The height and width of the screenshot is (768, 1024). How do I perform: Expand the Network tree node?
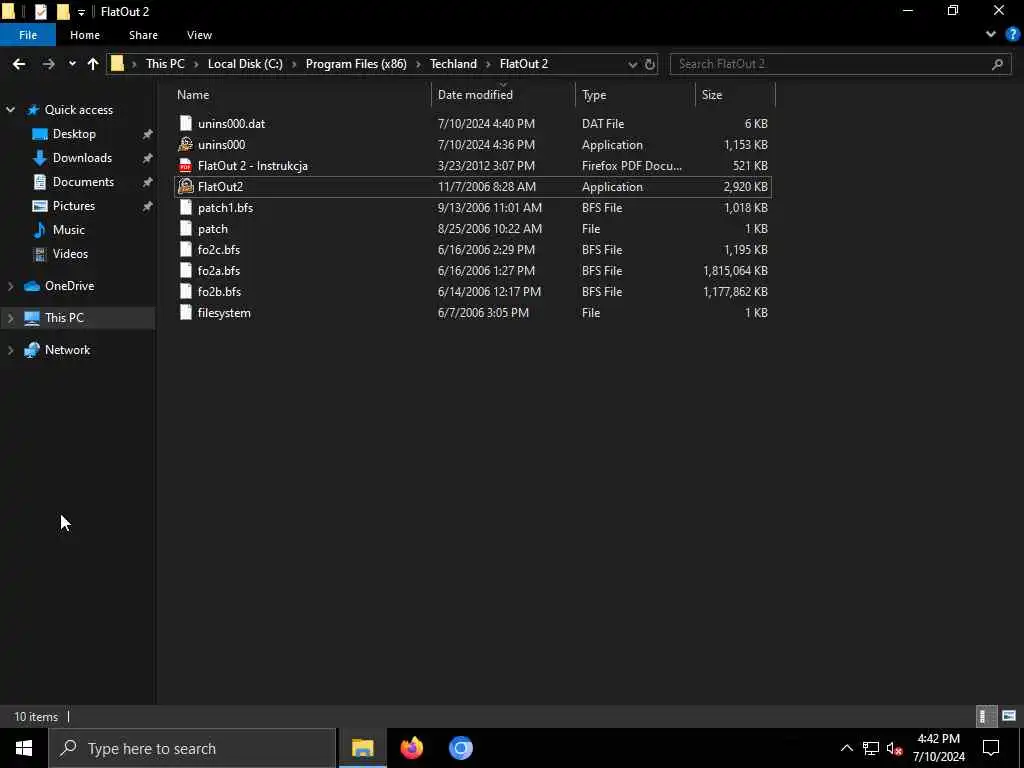pyautogui.click(x=10, y=350)
